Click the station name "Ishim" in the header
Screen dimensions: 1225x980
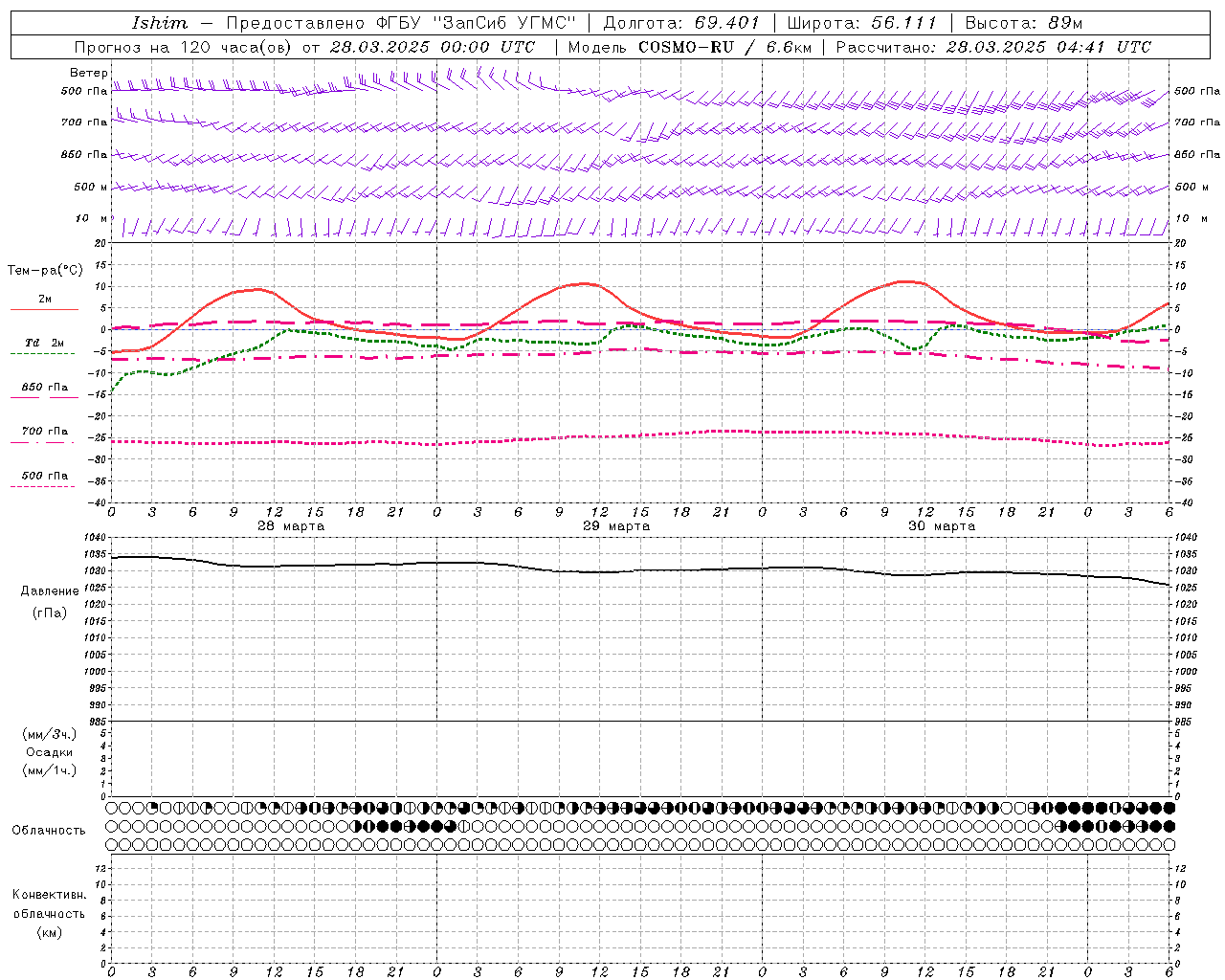click(160, 23)
